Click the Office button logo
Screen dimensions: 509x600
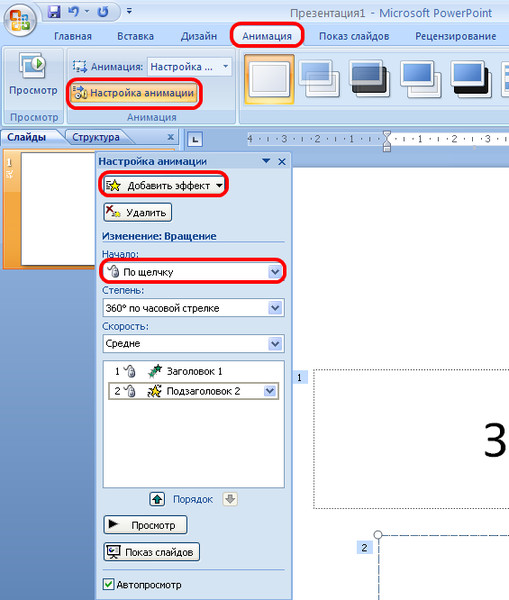[x=20, y=19]
